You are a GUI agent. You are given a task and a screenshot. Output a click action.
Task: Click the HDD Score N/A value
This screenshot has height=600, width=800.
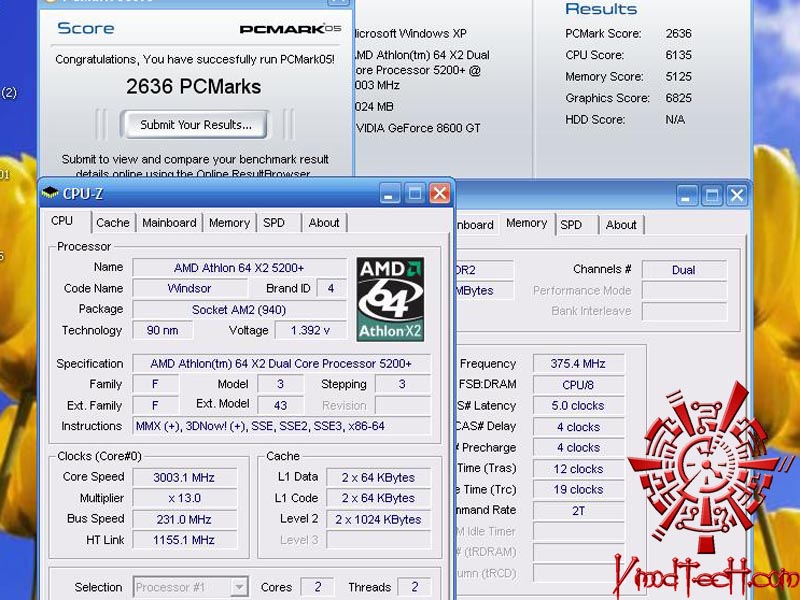click(x=675, y=119)
